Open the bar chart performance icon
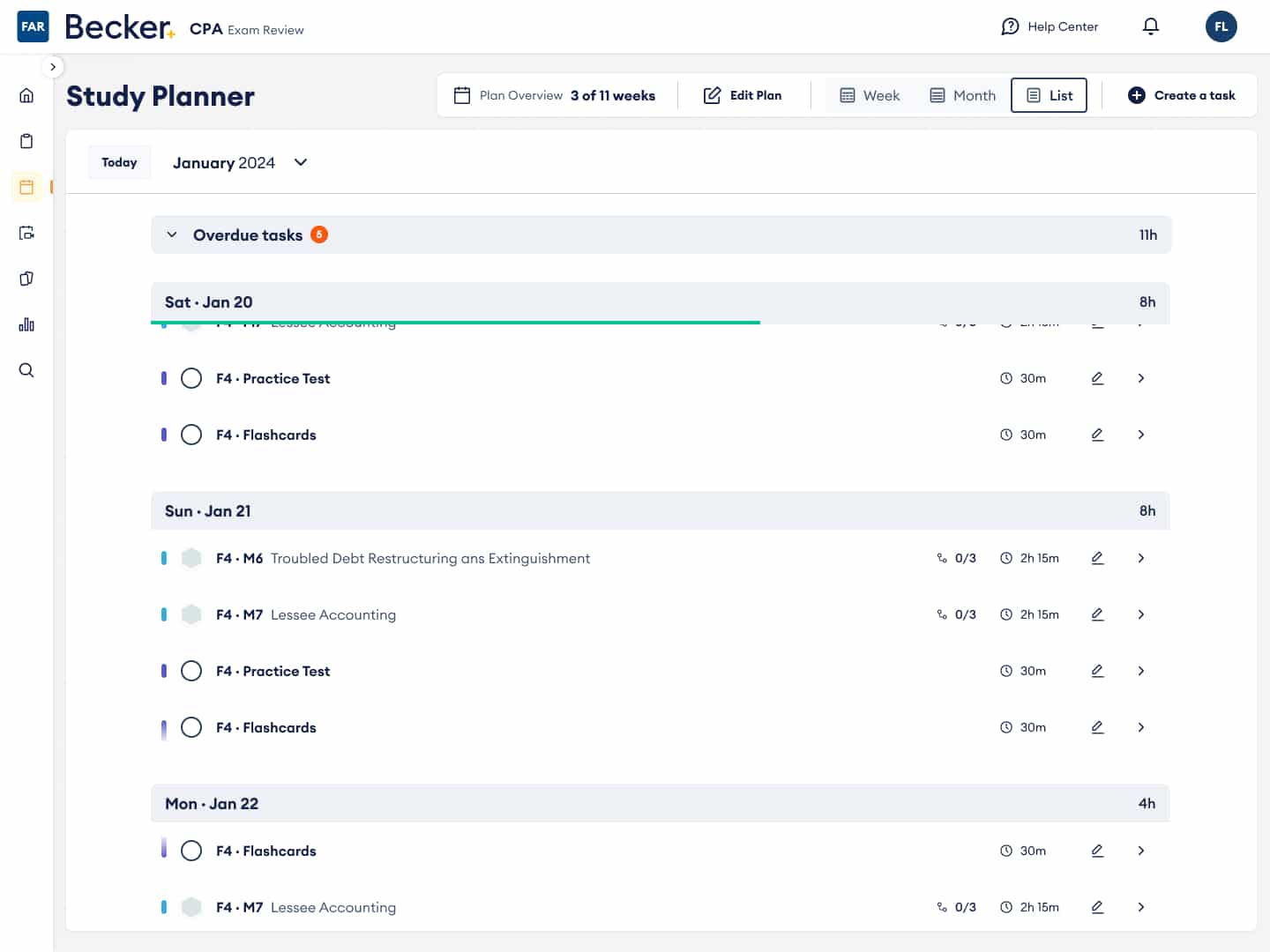1270x952 pixels. [26, 324]
